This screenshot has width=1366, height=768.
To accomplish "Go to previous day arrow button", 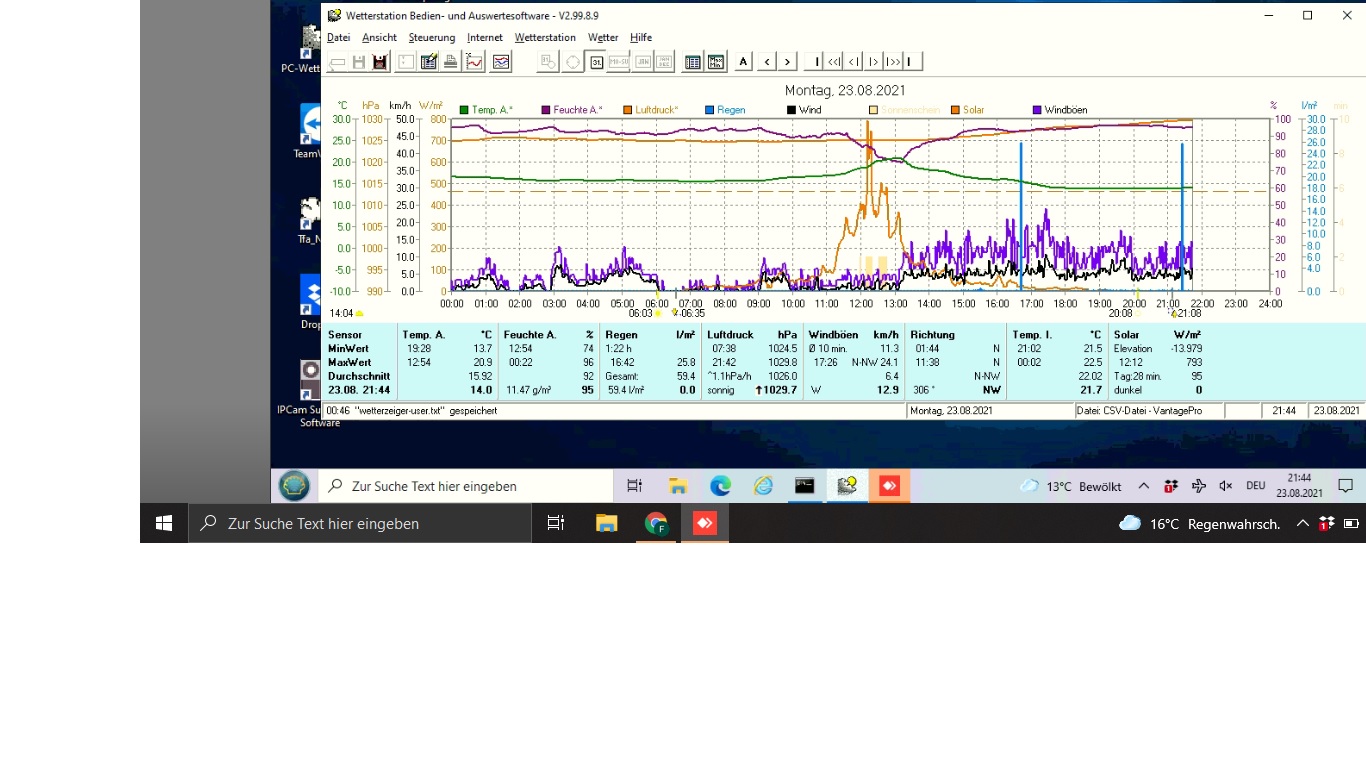I will pyautogui.click(x=767, y=62).
